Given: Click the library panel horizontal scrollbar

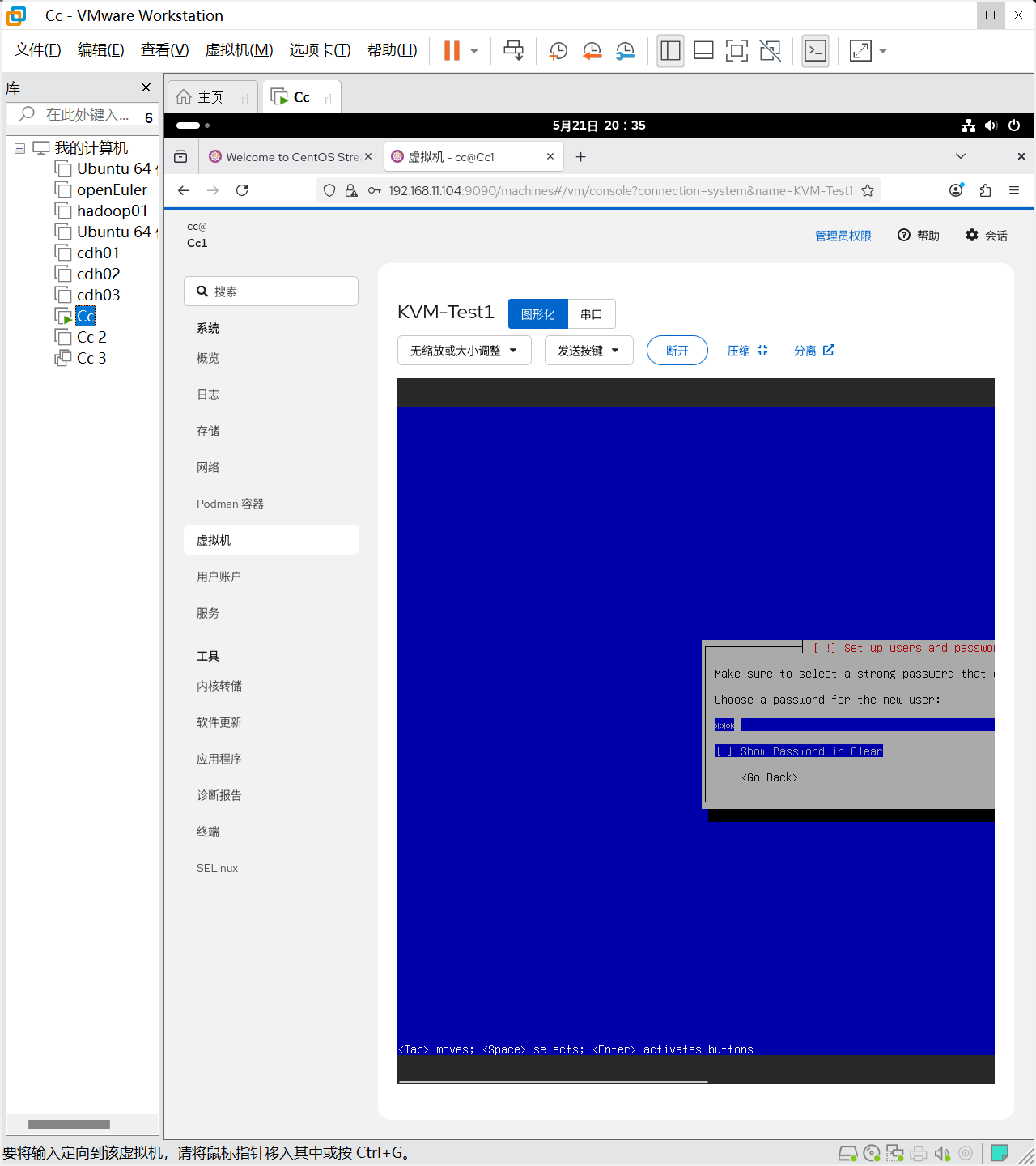Looking at the screenshot, I should click(69, 1124).
